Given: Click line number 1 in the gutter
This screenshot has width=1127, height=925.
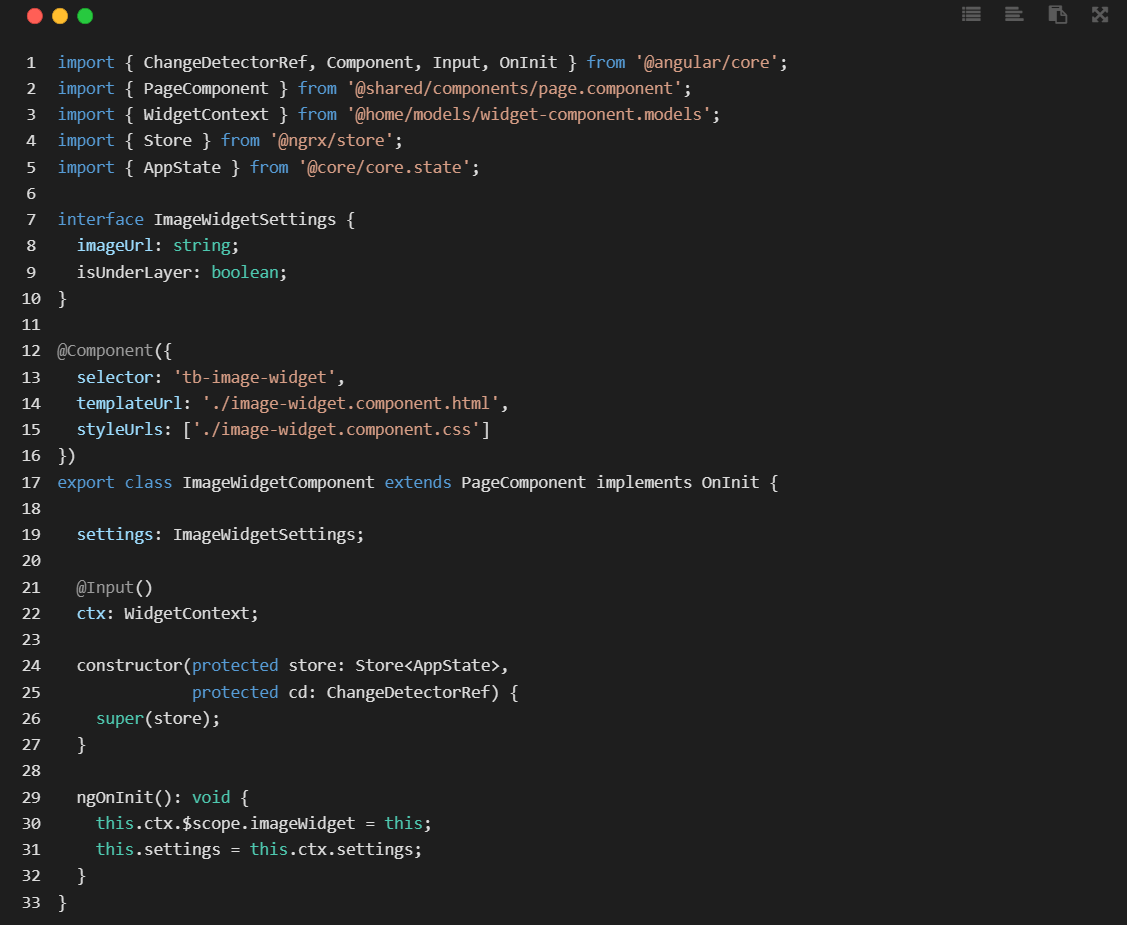Looking at the screenshot, I should pos(31,63).
